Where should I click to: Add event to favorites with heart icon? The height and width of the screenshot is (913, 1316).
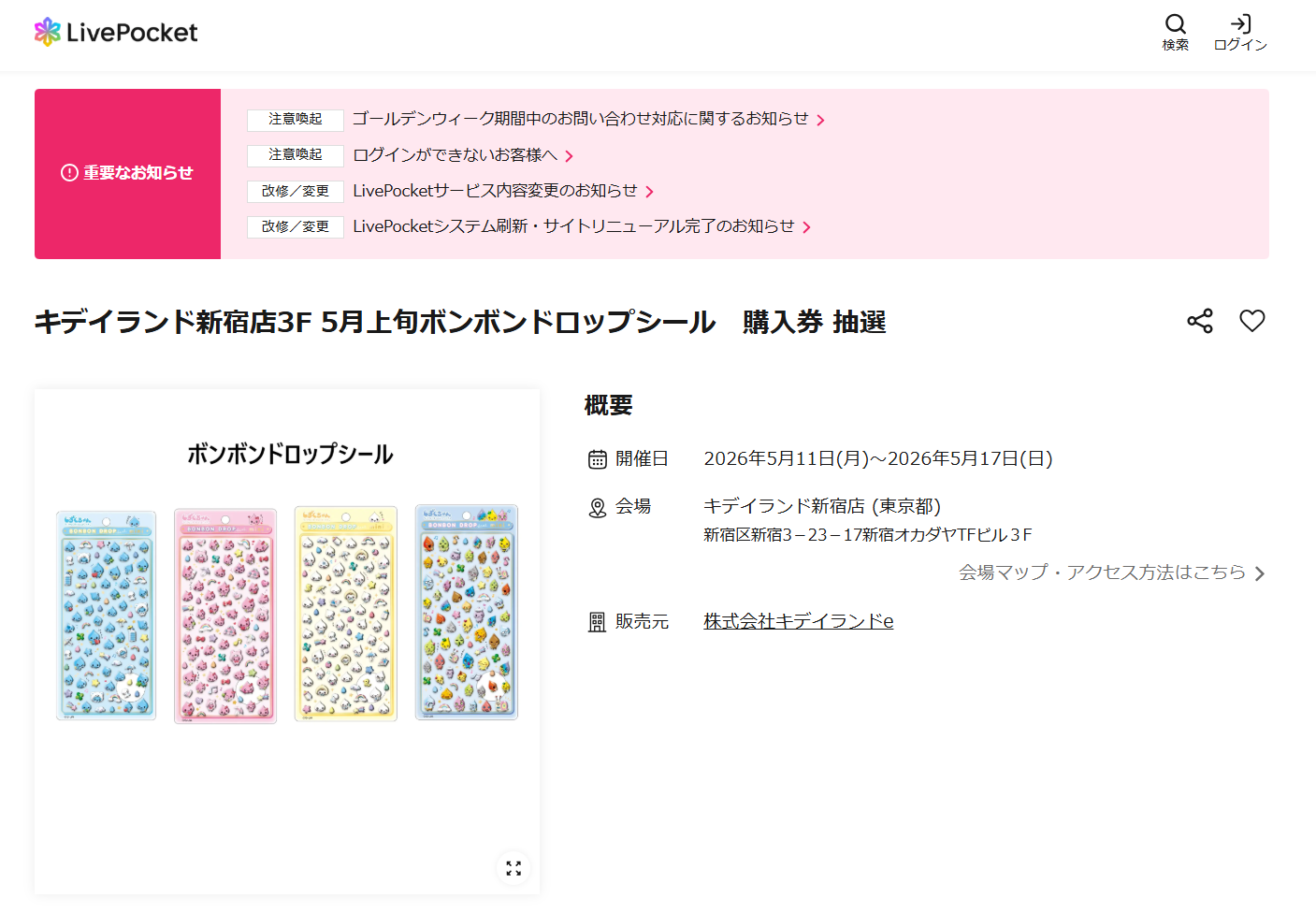pyautogui.click(x=1252, y=321)
